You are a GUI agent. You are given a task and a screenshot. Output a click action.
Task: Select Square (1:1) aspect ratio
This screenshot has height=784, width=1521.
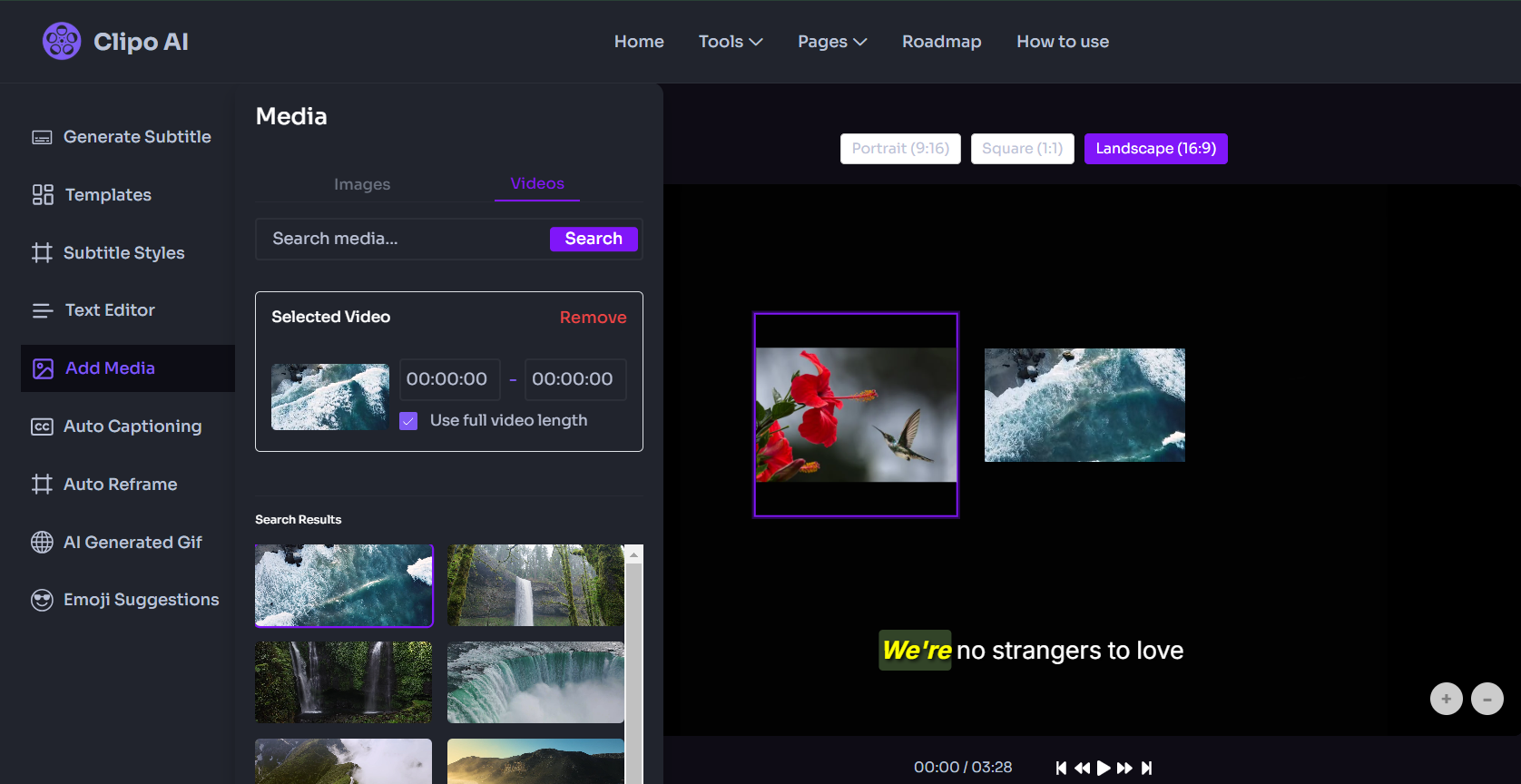[x=1022, y=149]
